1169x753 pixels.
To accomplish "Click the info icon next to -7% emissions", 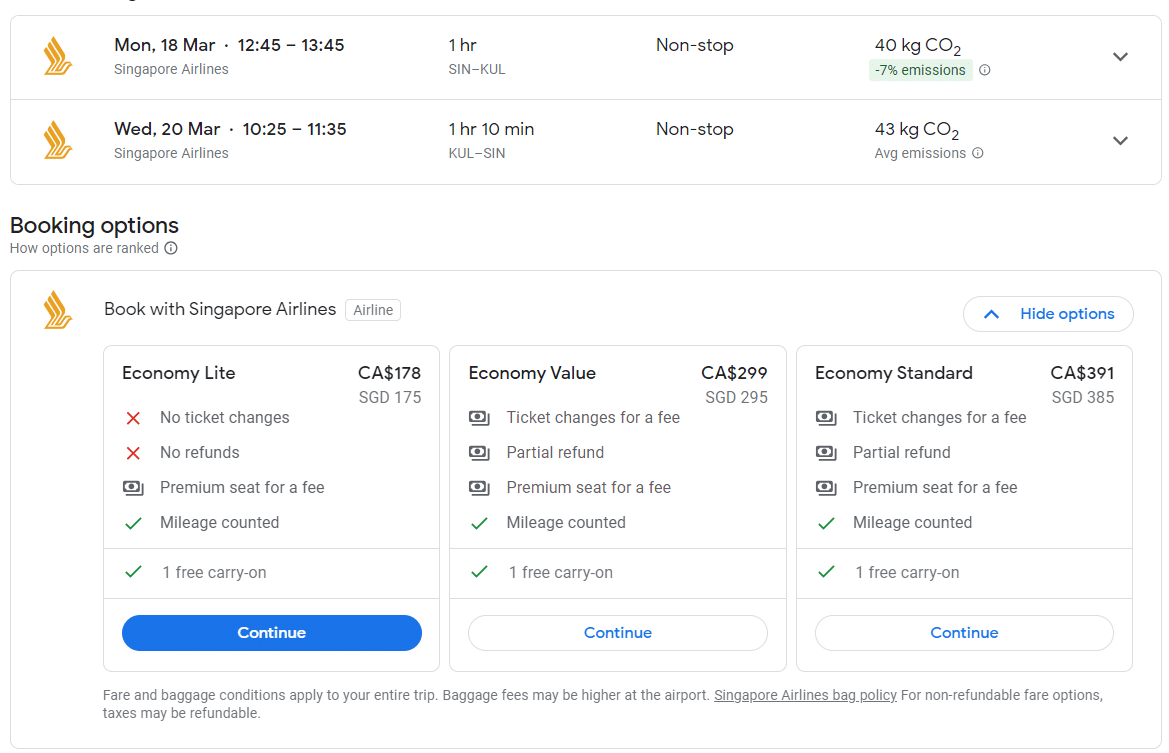I will tap(985, 70).
